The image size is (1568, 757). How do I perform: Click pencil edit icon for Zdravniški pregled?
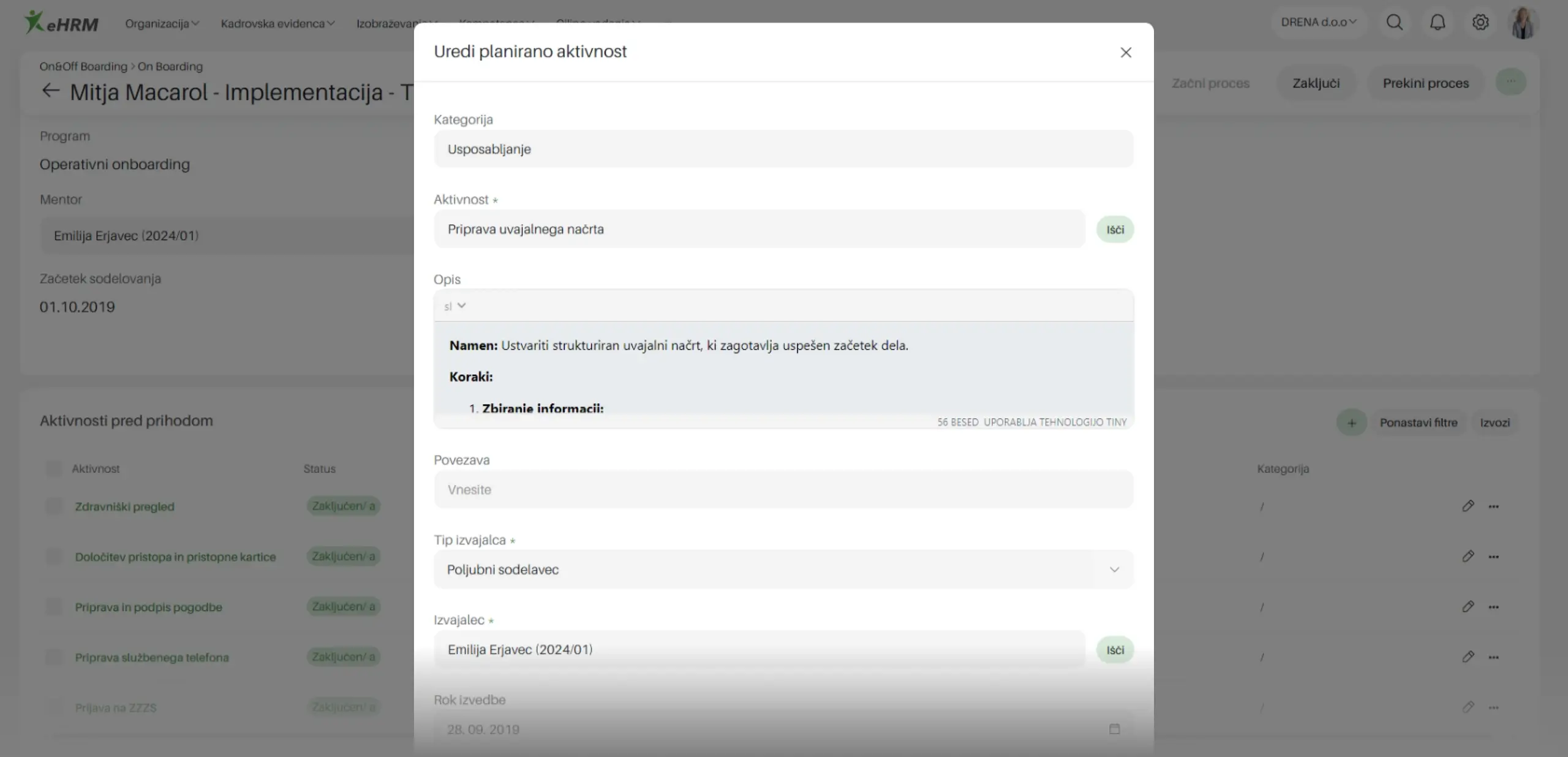tap(1468, 506)
